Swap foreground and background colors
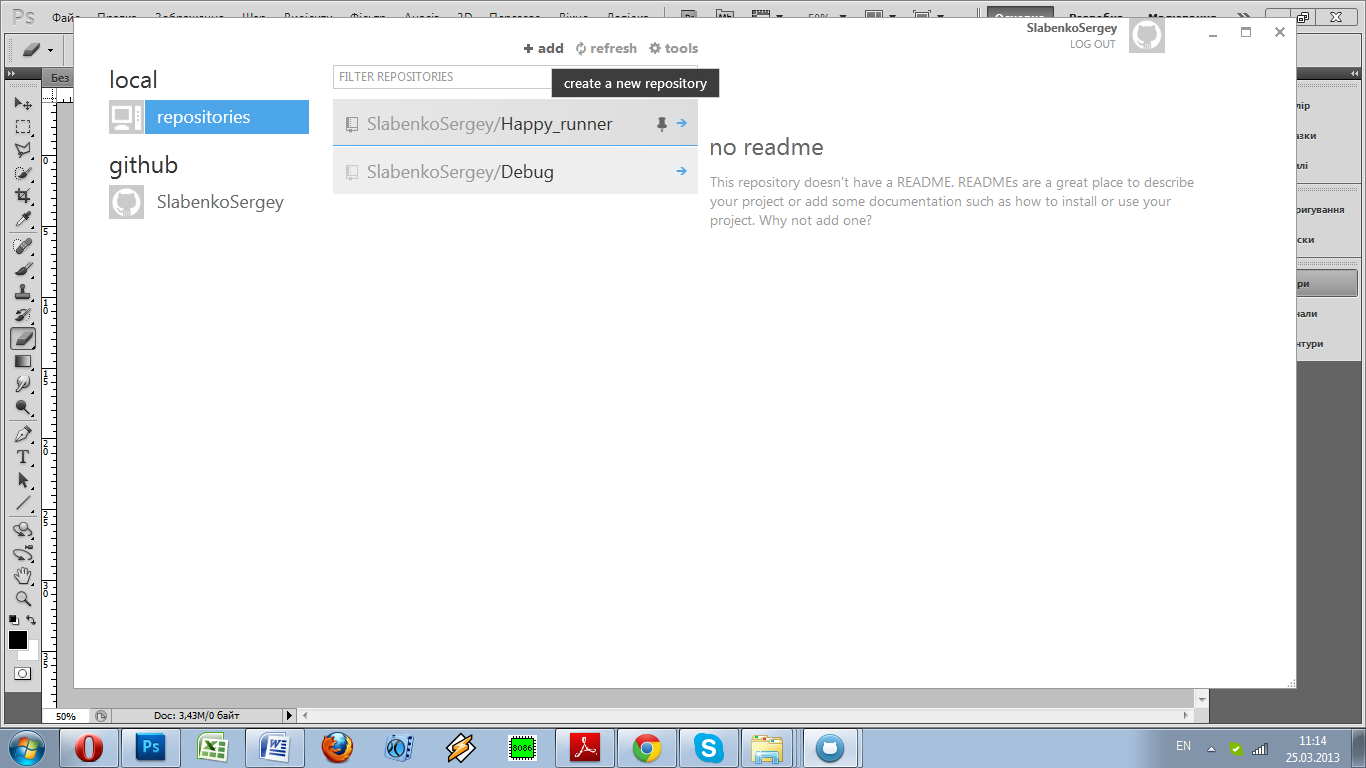The height and width of the screenshot is (768, 1366). 31,620
